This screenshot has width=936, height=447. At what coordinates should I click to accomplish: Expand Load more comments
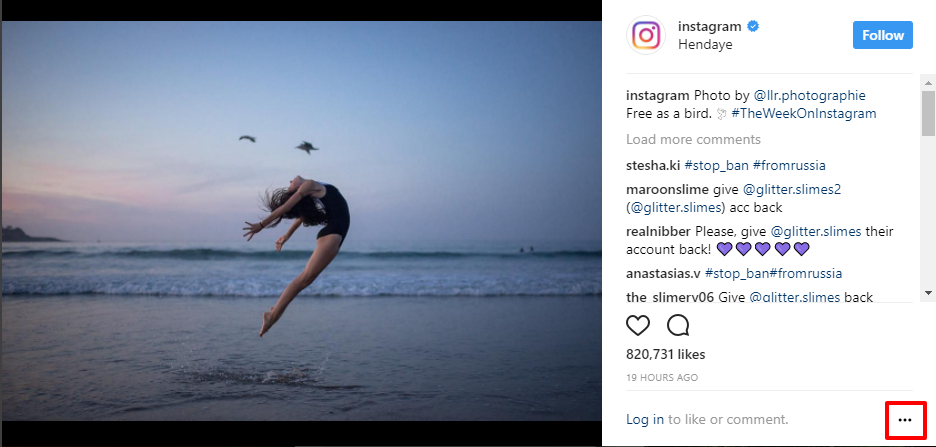[693, 139]
